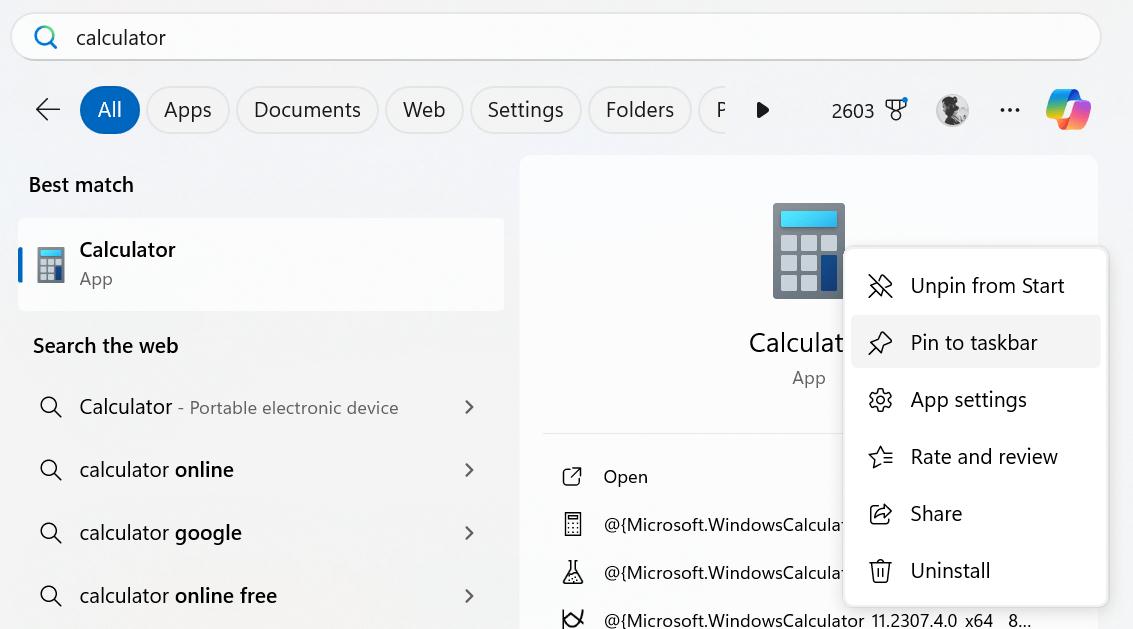Switch to the Documents filter tab

click(307, 110)
